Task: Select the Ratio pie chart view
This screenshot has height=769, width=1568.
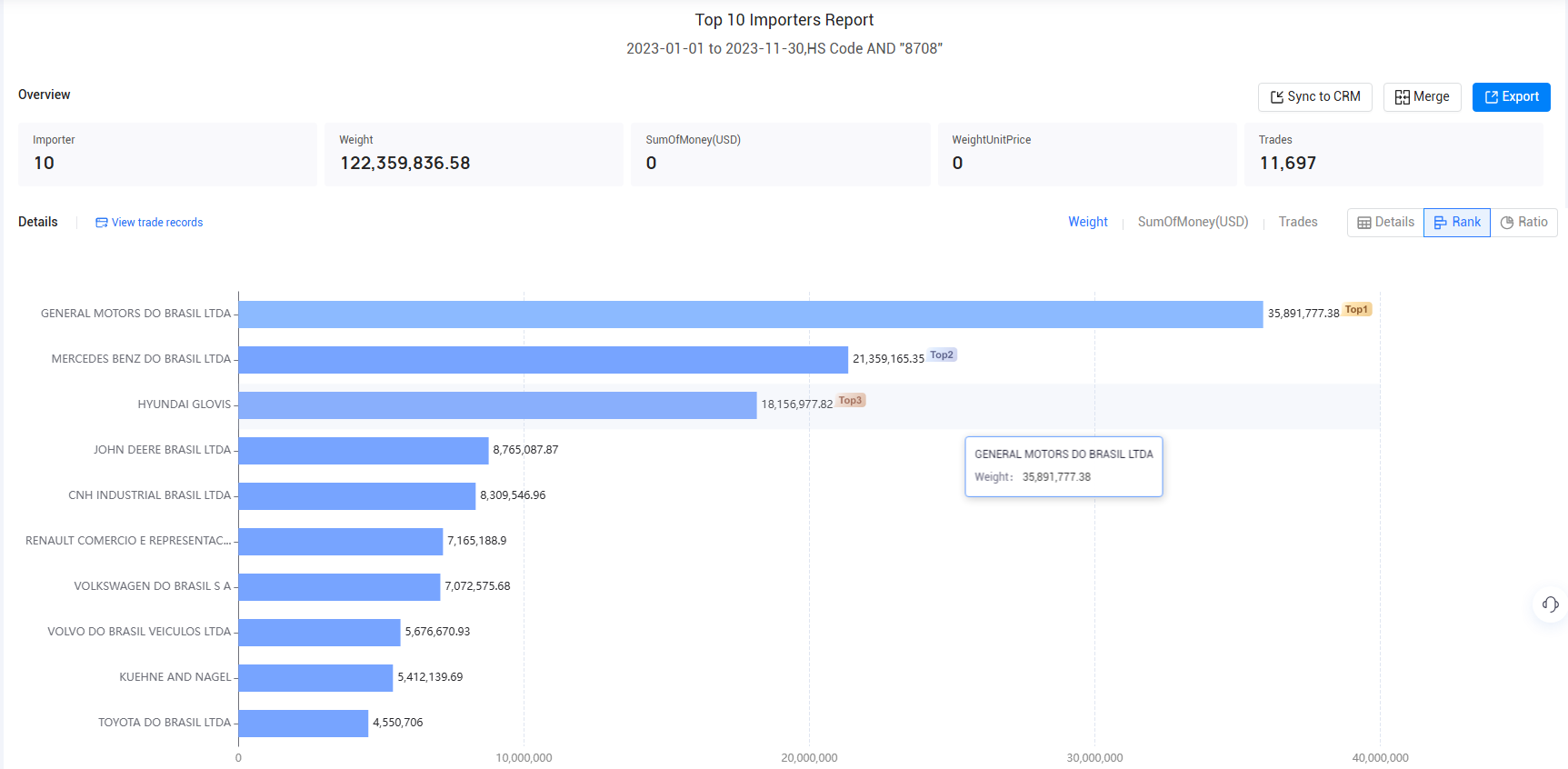Action: pyautogui.click(x=1523, y=223)
